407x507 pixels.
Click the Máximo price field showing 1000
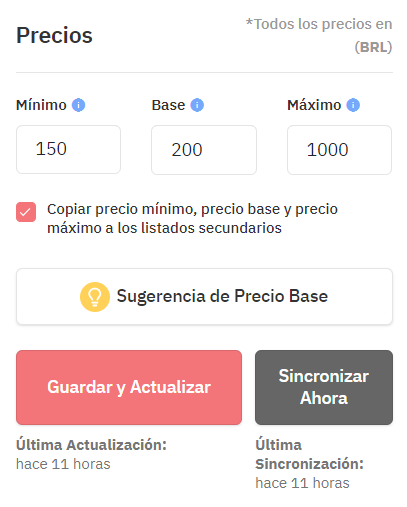point(339,150)
